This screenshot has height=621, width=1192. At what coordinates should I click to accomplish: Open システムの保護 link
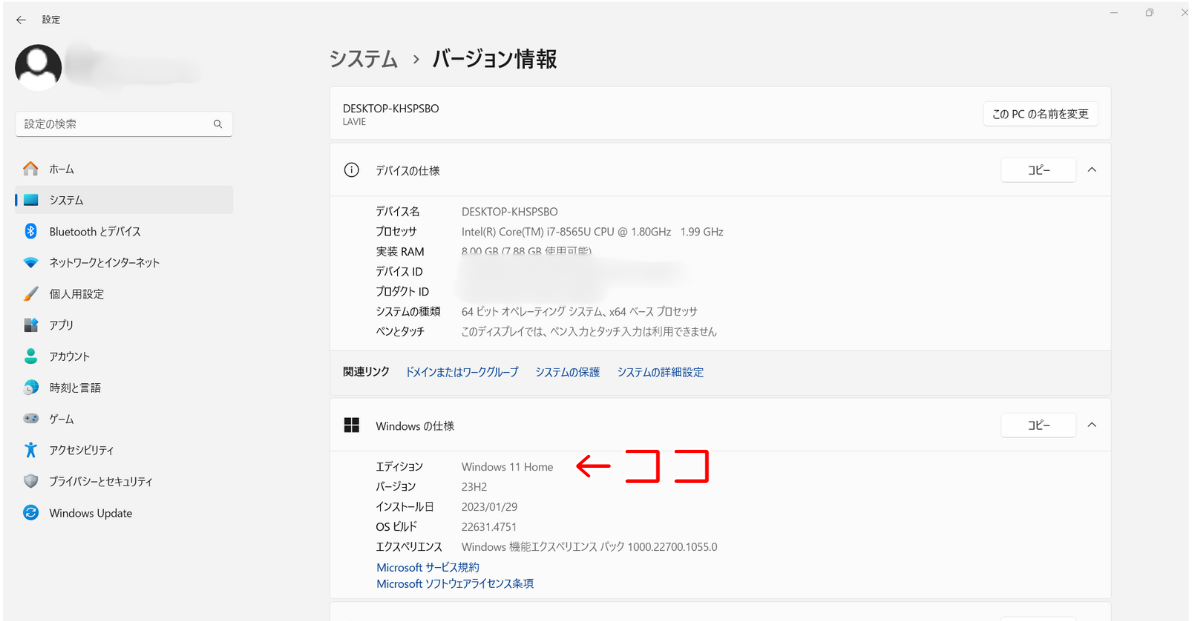pos(567,372)
